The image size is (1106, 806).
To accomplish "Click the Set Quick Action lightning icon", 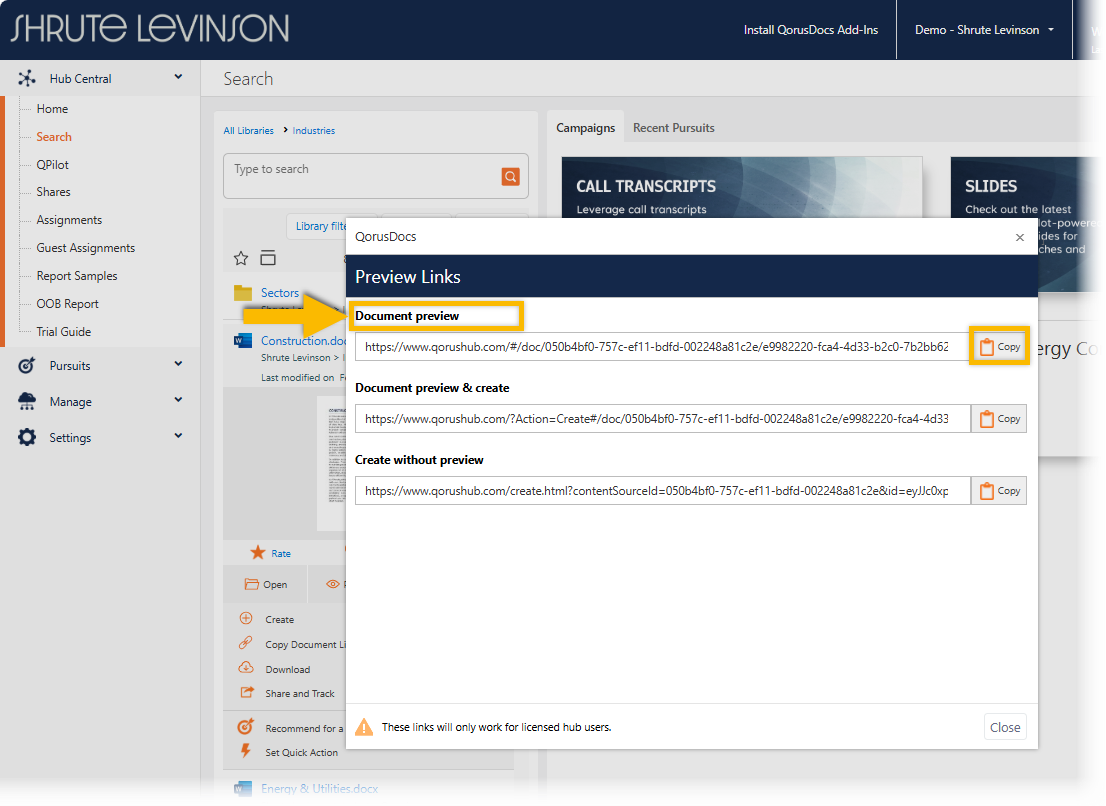I will tap(246, 752).
